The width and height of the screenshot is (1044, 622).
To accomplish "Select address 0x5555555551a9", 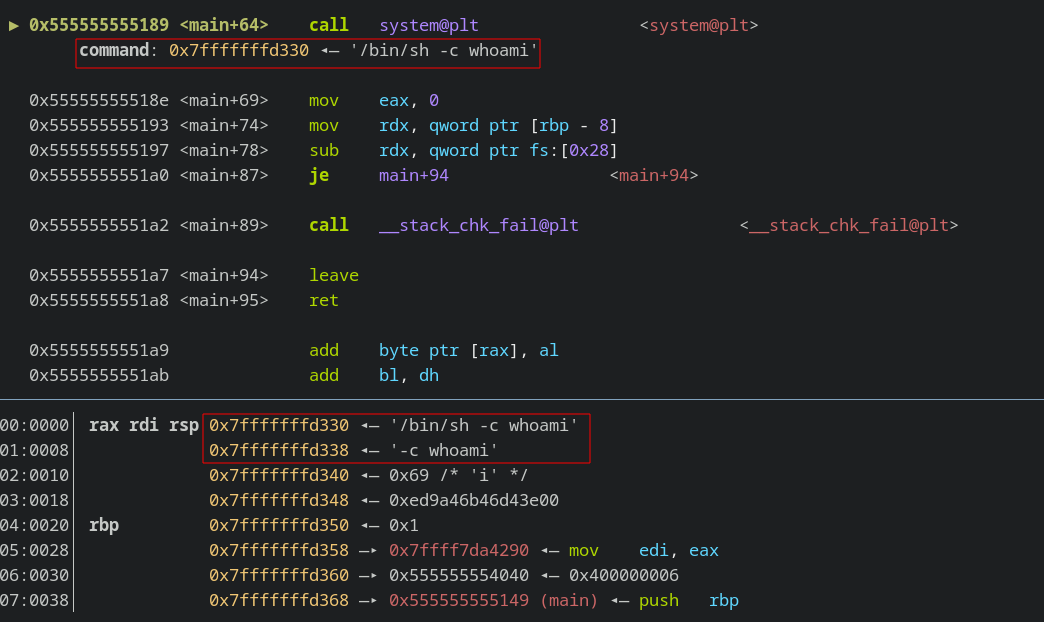I will click(99, 351).
